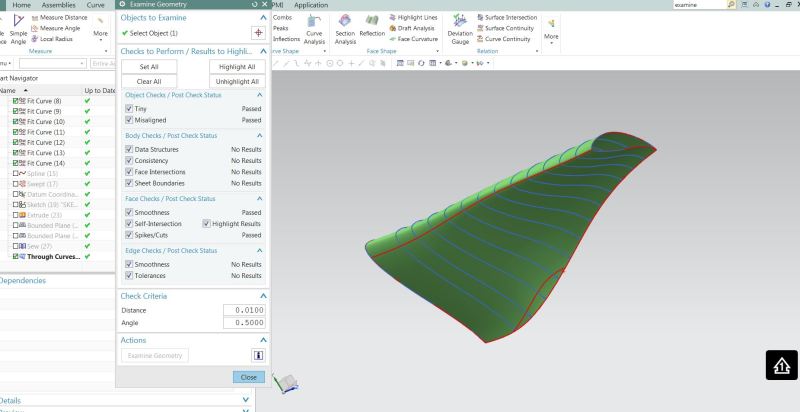Pick the Measure Angle tool

(x=56, y=28)
